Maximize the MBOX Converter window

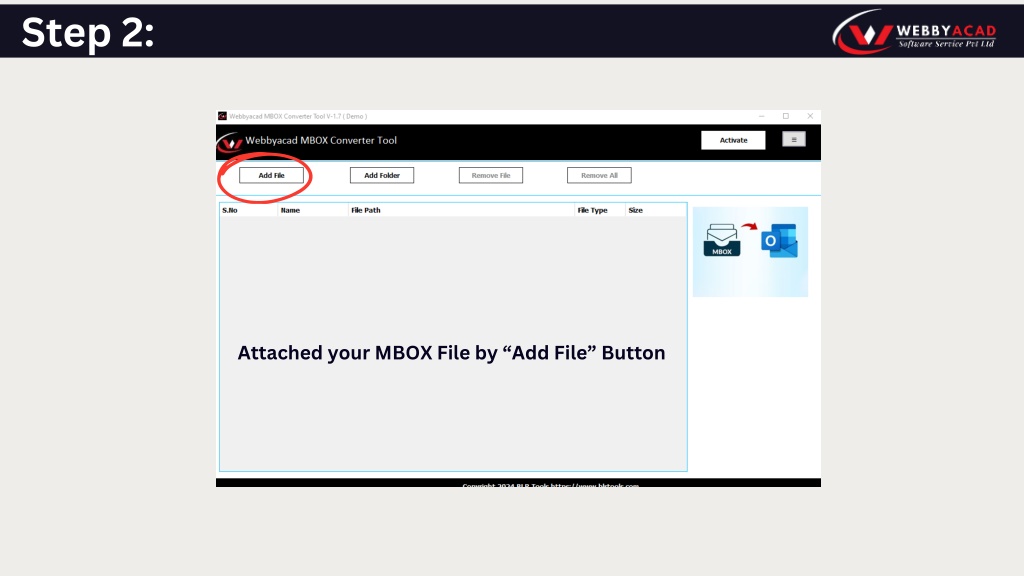click(x=786, y=116)
